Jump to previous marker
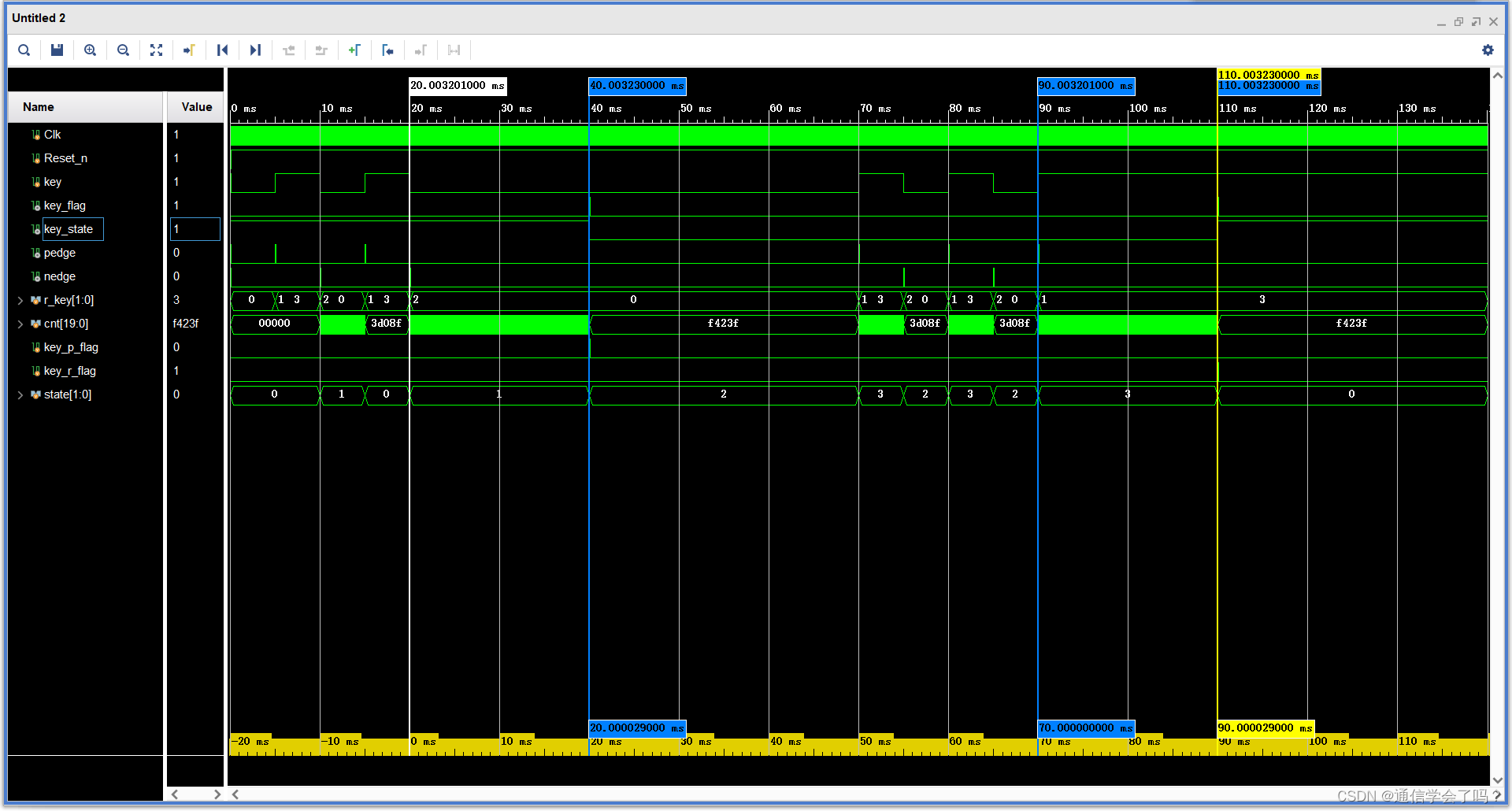 pos(387,50)
